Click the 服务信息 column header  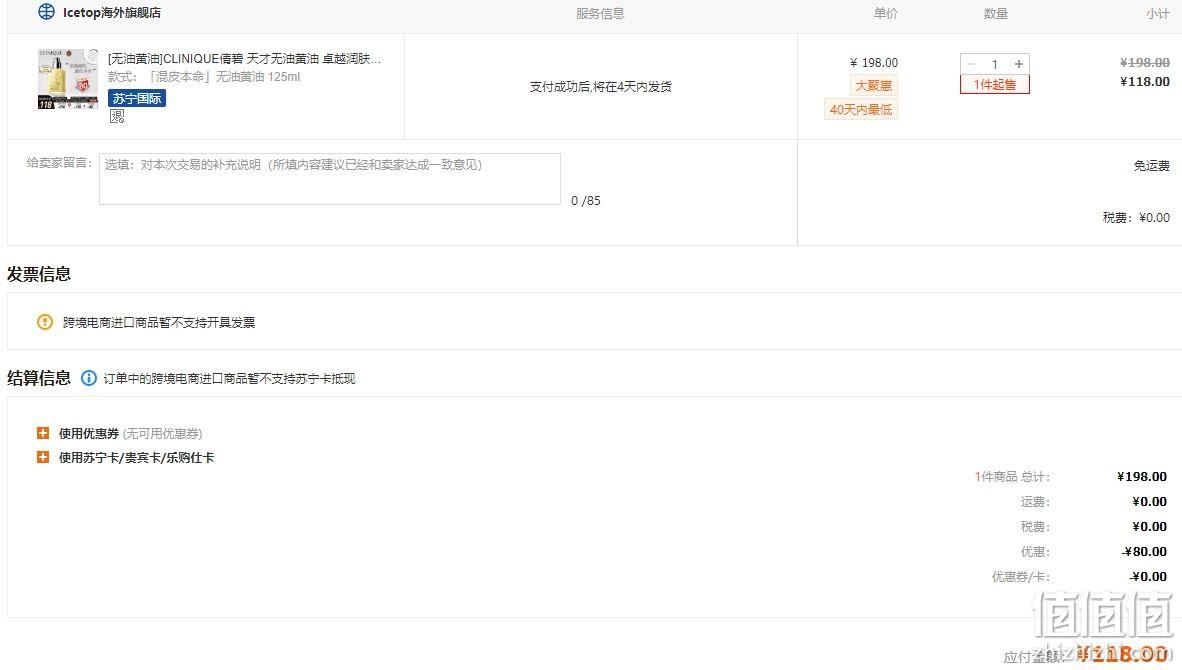coord(600,14)
